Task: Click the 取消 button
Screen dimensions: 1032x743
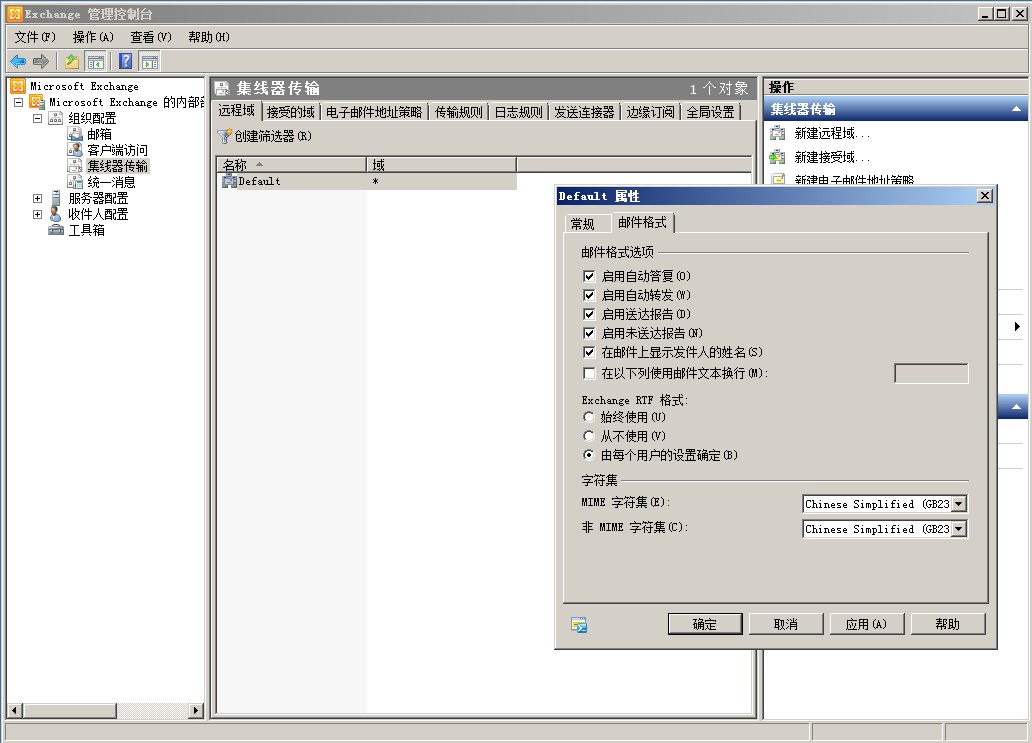Action: [x=786, y=624]
